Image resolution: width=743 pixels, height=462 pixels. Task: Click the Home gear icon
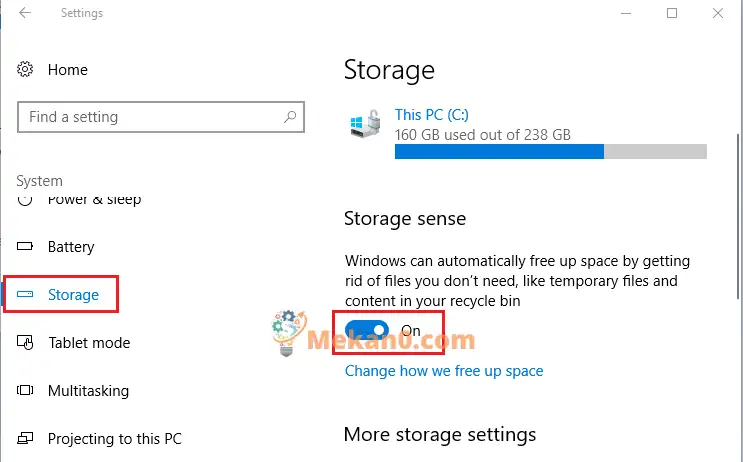pyautogui.click(x=25, y=70)
